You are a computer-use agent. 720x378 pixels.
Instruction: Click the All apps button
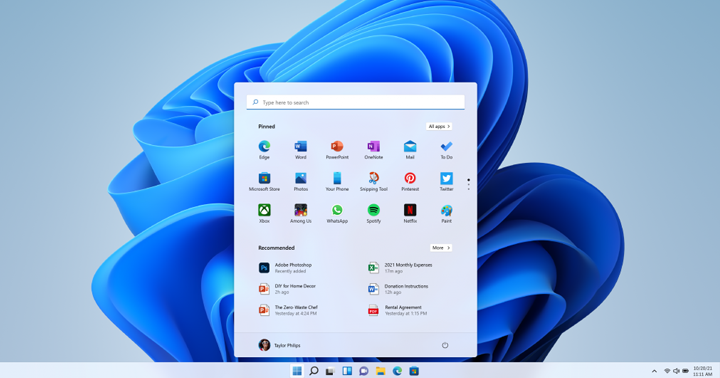pyautogui.click(x=439, y=126)
